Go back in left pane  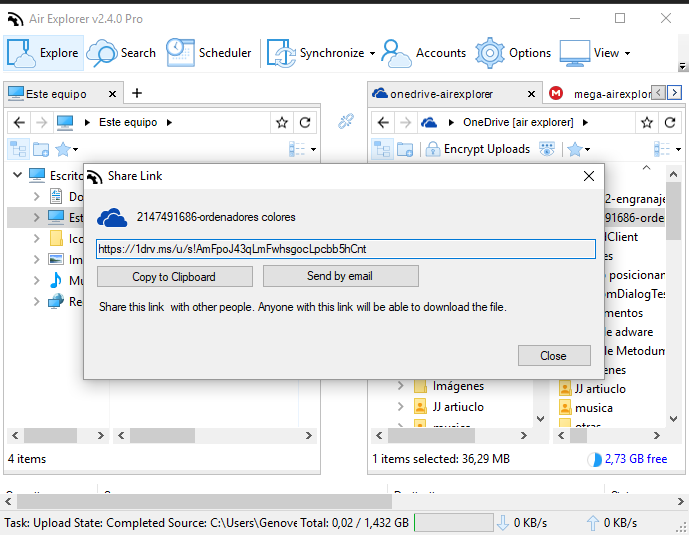pyautogui.click(x=19, y=122)
